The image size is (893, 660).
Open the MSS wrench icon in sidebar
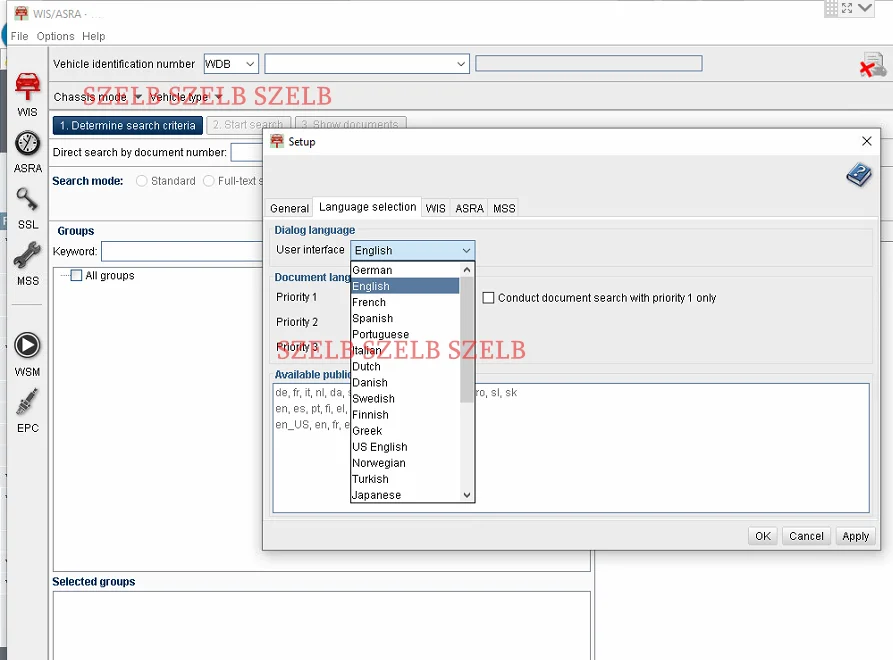[27, 255]
